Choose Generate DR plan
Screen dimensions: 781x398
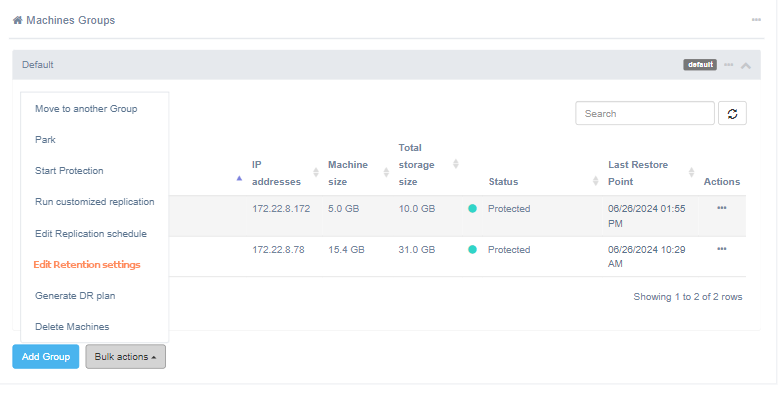point(75,295)
